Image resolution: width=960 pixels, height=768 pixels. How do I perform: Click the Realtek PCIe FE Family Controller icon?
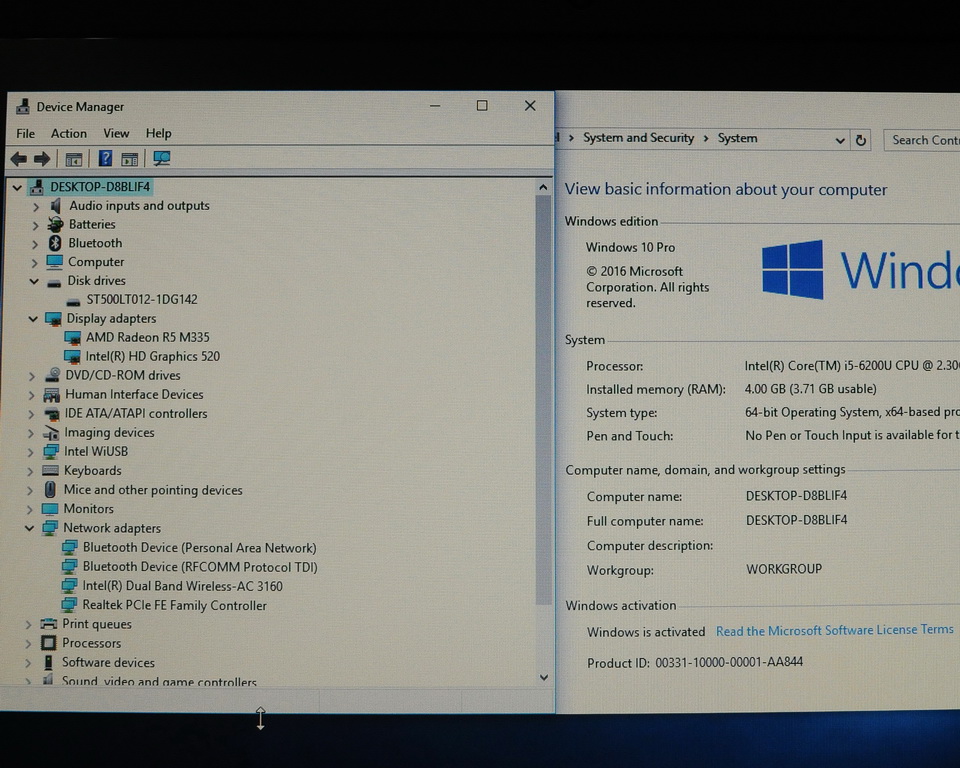pos(69,605)
